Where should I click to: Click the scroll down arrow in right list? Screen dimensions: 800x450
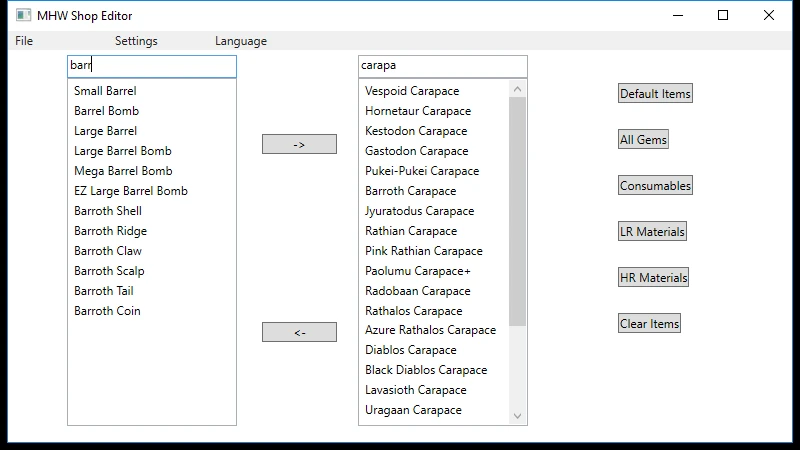(517, 416)
